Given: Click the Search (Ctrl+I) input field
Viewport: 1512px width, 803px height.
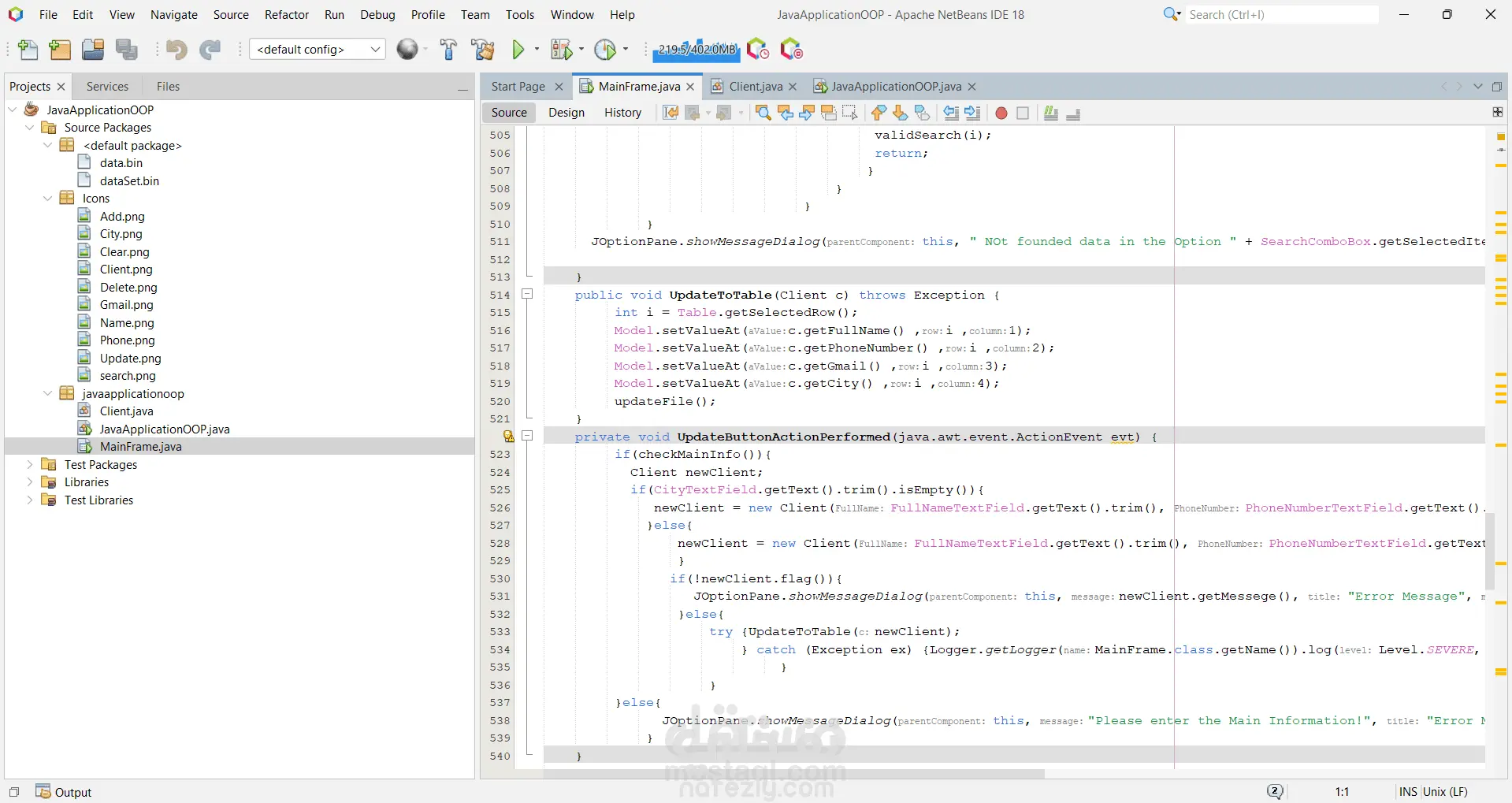Looking at the screenshot, I should [x=1280, y=15].
